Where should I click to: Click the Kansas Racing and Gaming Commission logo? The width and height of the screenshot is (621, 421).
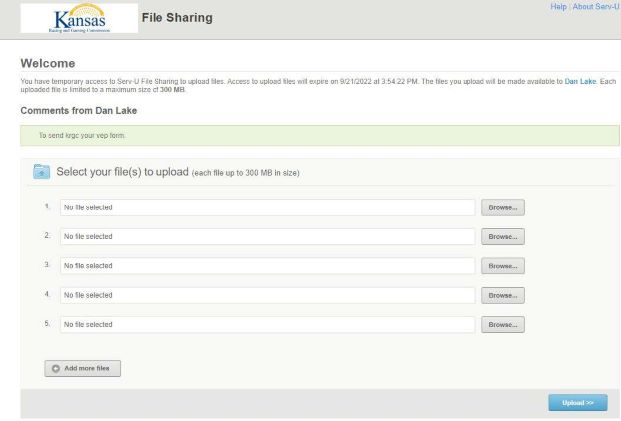[x=79, y=18]
